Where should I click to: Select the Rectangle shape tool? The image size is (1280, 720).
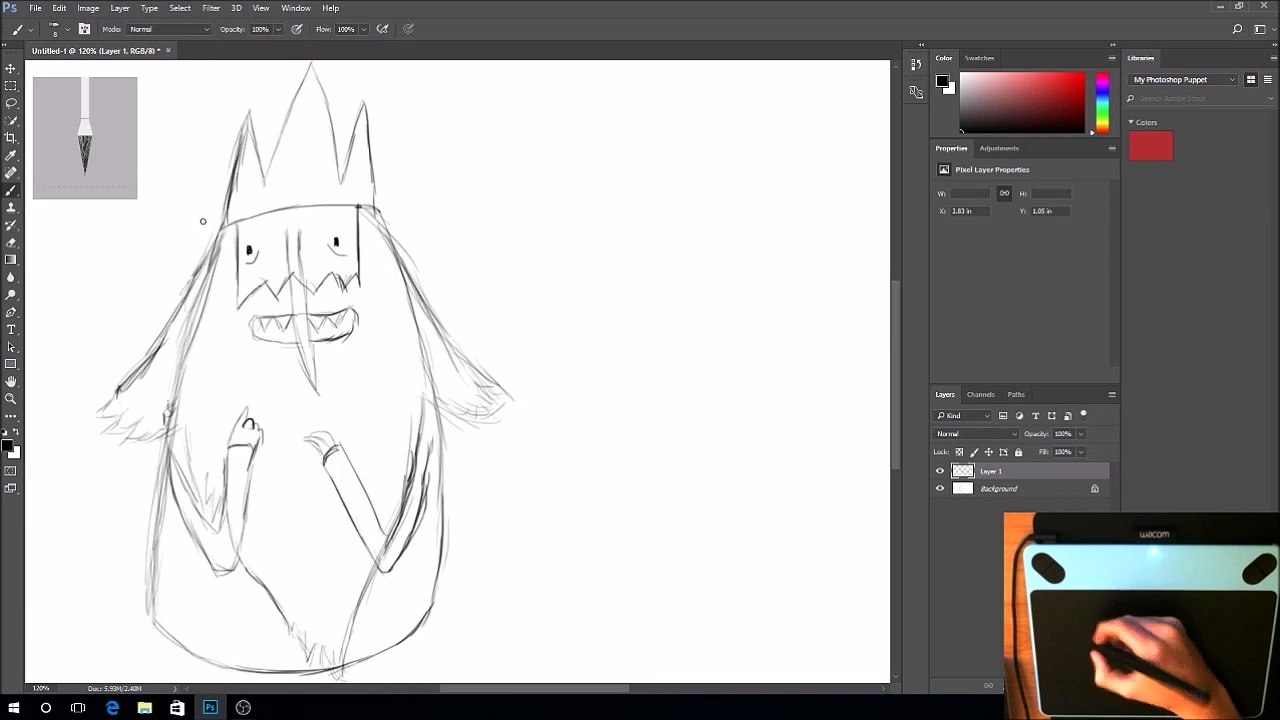pos(11,364)
